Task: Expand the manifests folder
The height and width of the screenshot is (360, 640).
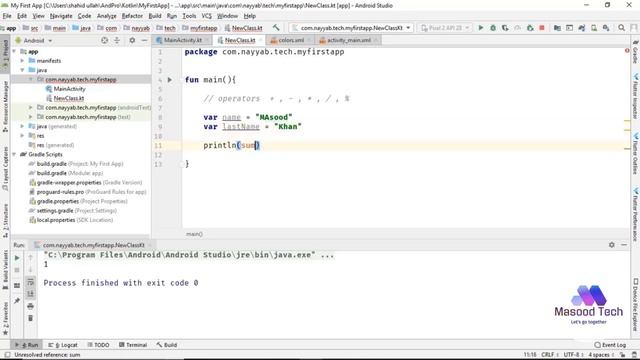Action: pyautogui.click(x=22, y=60)
